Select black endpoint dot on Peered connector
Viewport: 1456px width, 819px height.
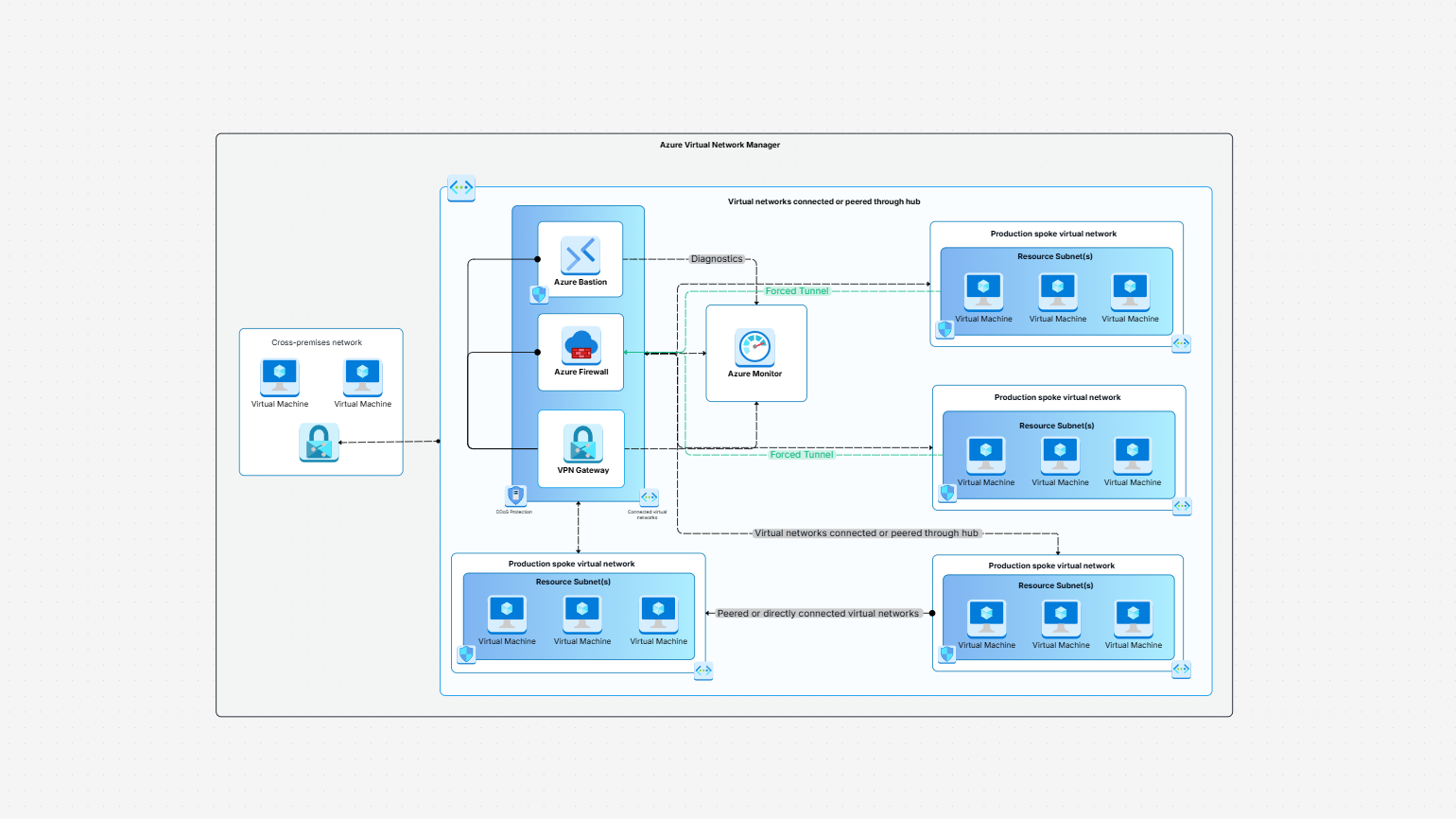point(932,614)
